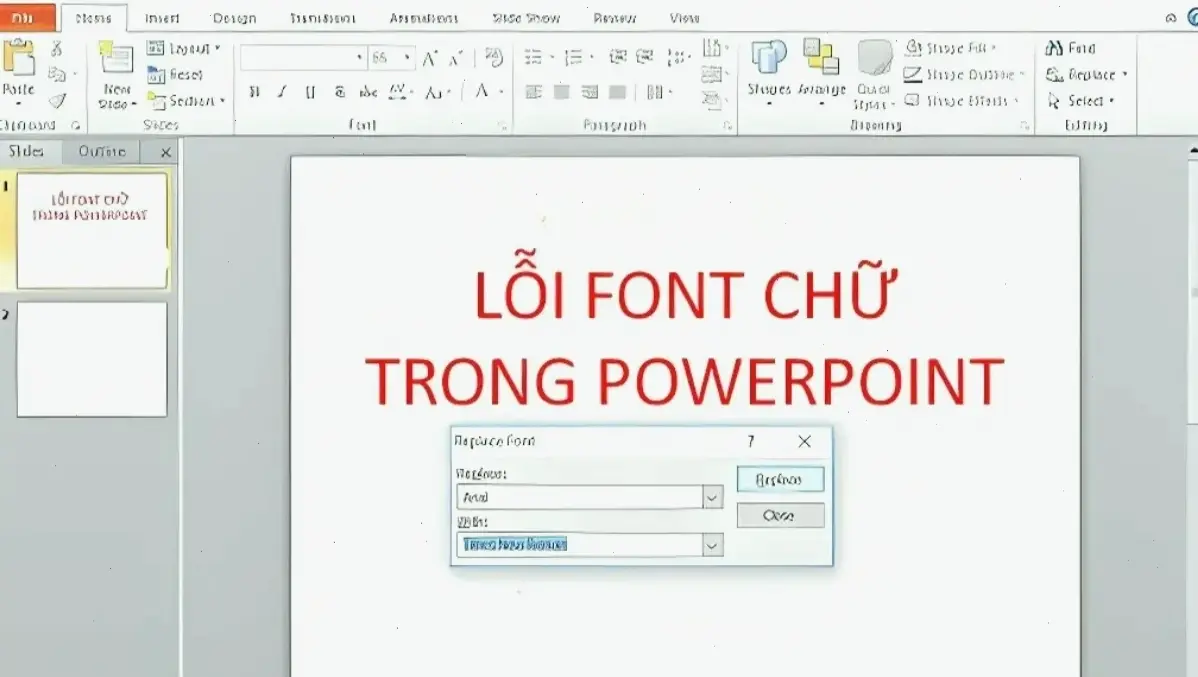Switch to the Slide Show tab
Screen dimensions: 1198x677
point(526,18)
